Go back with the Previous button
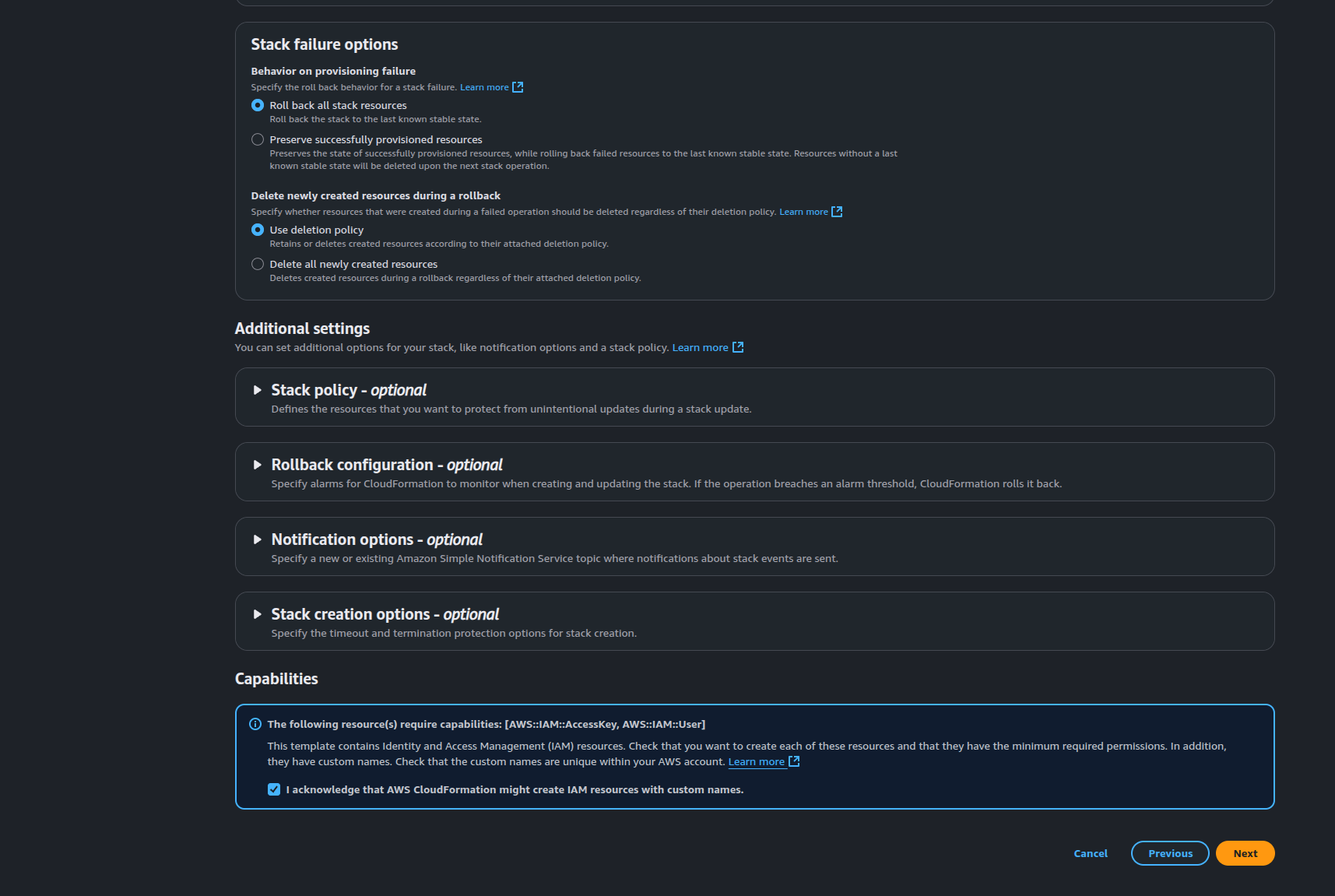Viewport: 1335px width, 896px height. (1169, 853)
